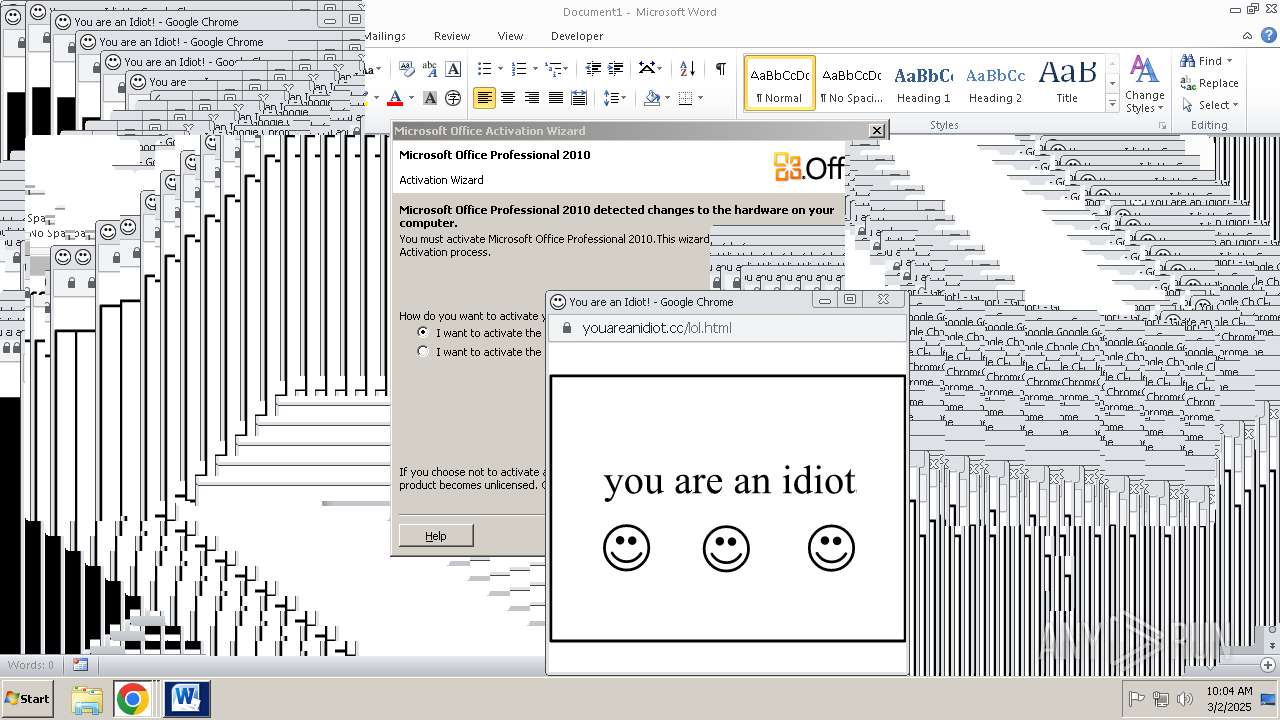The image size is (1280, 720).
Task: Expand the shading color dropdown arrow
Action: pos(667,98)
